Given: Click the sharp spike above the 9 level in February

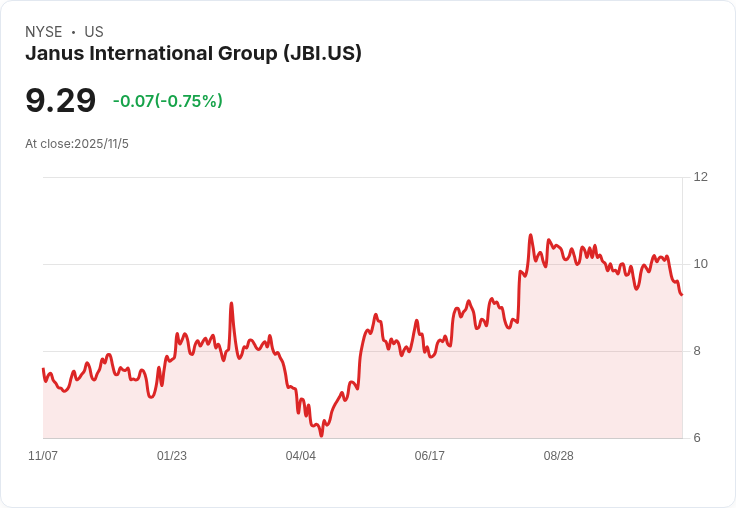Looking at the screenshot, I should tap(231, 303).
